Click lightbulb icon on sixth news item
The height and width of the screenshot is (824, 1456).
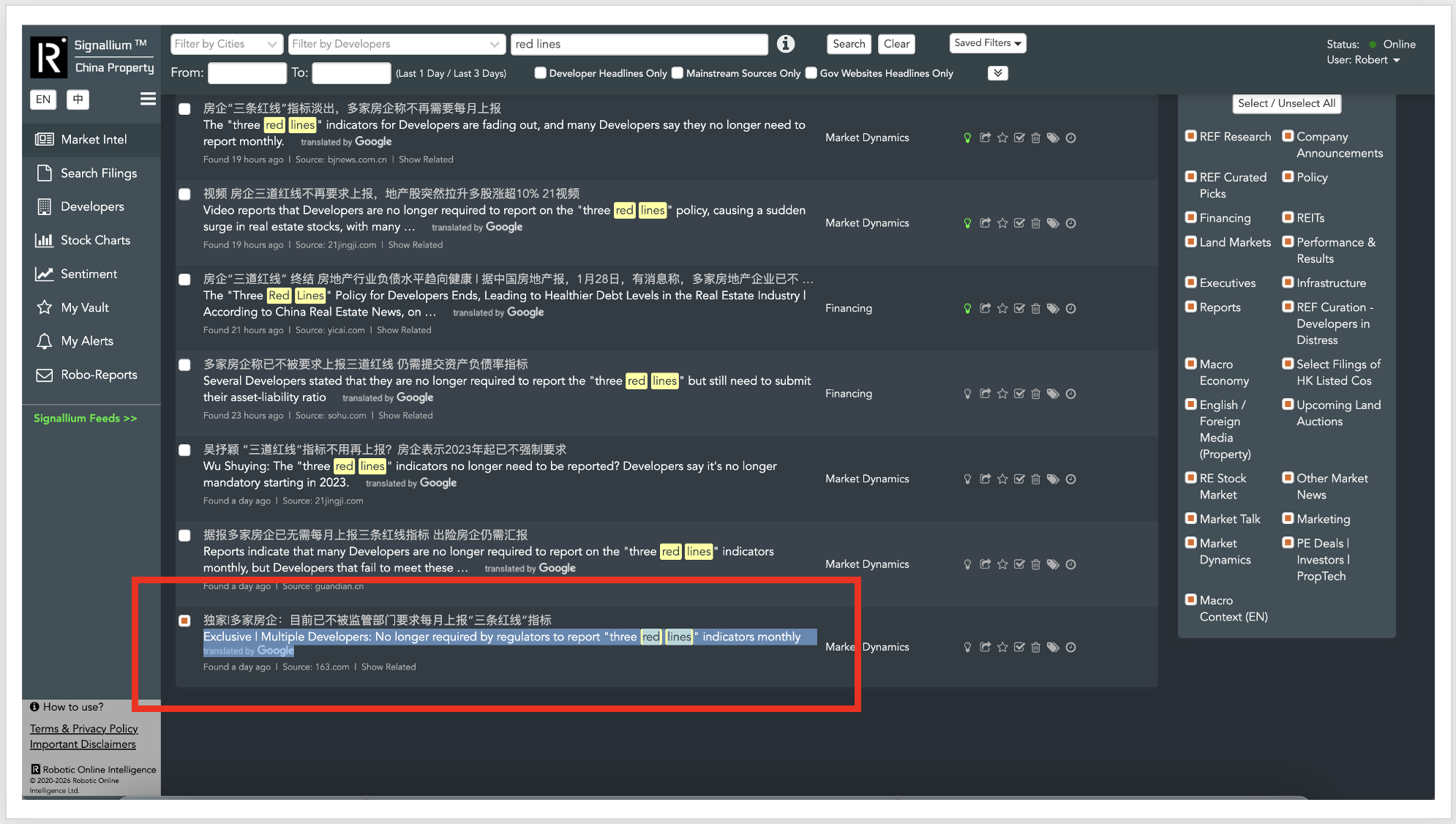pos(967,564)
